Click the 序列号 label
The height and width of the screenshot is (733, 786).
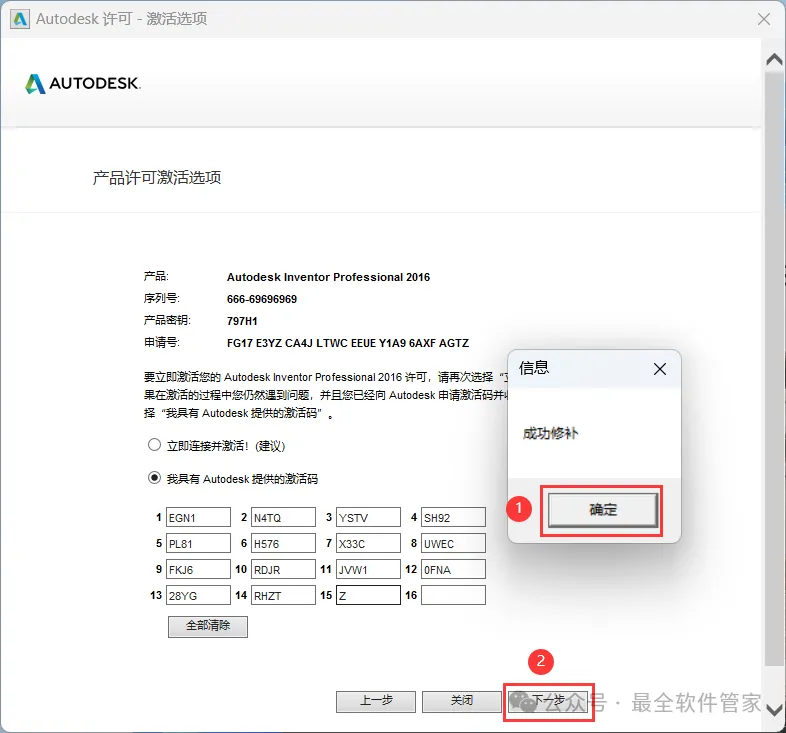click(161, 298)
